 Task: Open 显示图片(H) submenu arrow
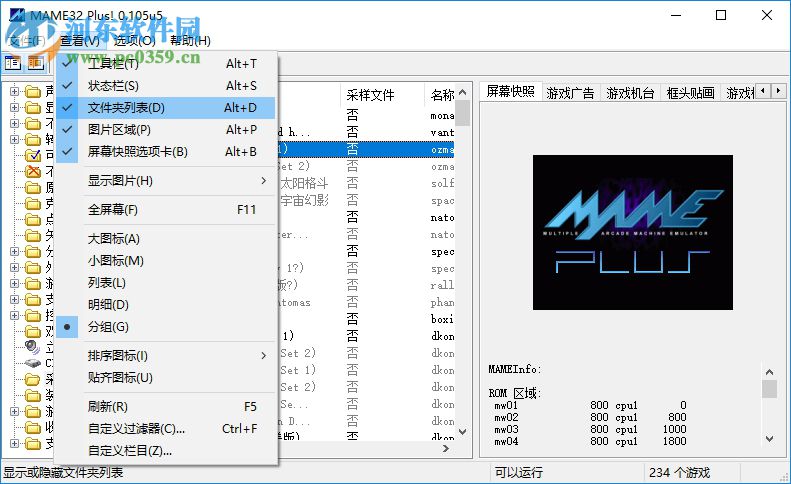pos(264,181)
